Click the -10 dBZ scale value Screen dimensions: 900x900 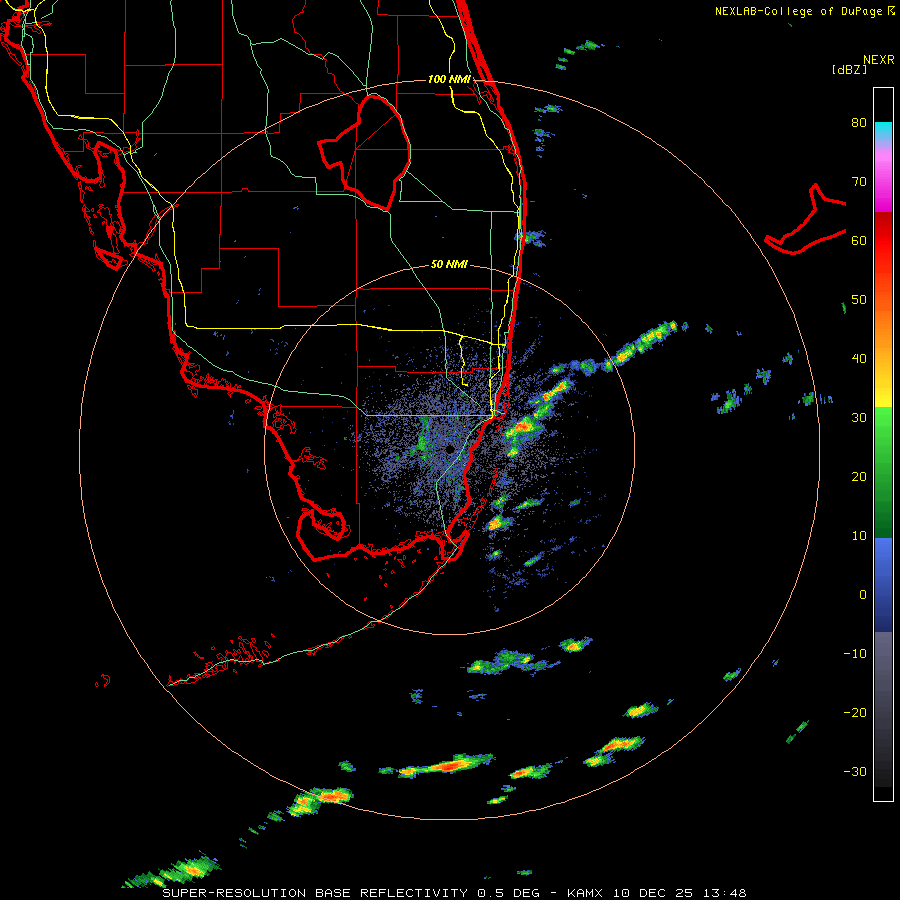pyautogui.click(x=855, y=653)
